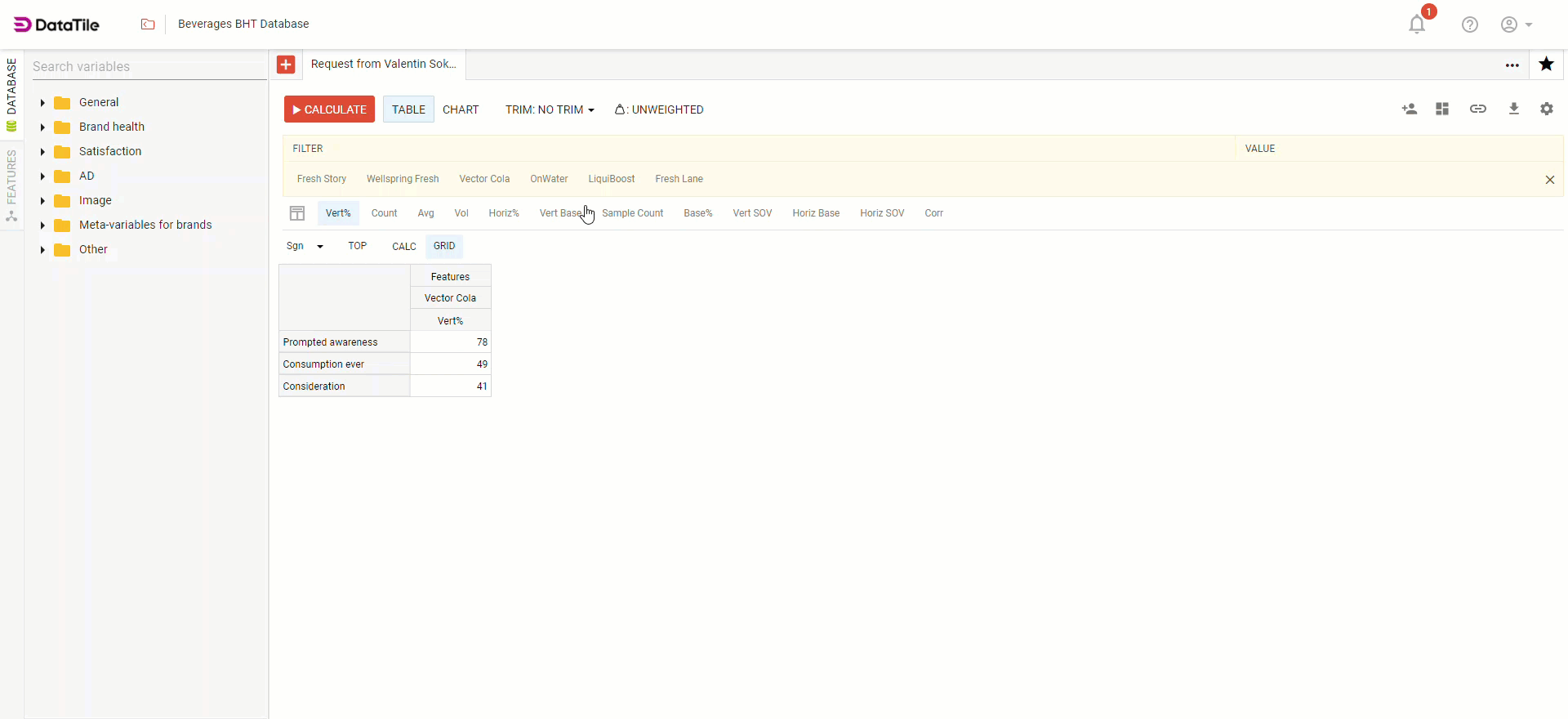Select the Wellspring Fresh filter value
The image size is (1568, 719).
pos(403,179)
